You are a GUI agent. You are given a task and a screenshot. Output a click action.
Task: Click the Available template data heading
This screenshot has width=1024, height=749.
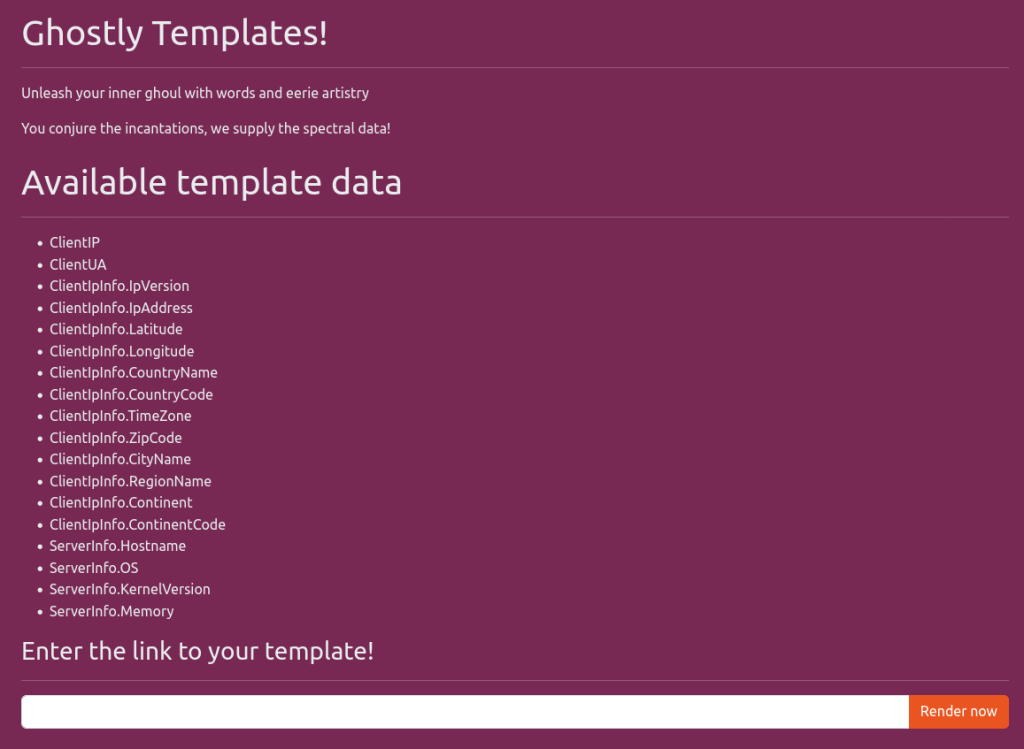pyautogui.click(x=212, y=183)
